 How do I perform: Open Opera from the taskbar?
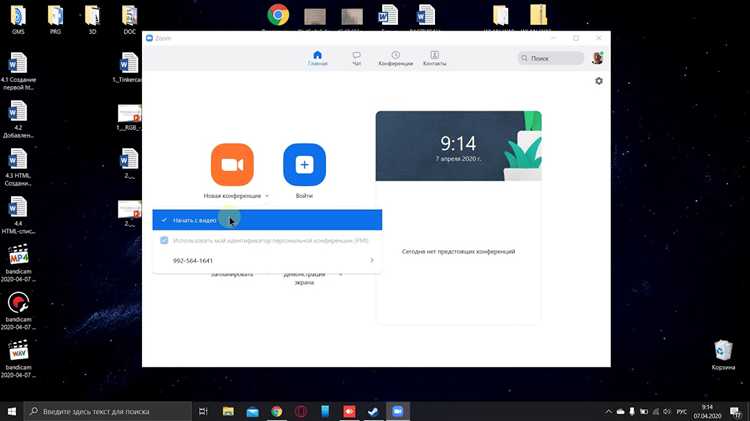point(301,411)
